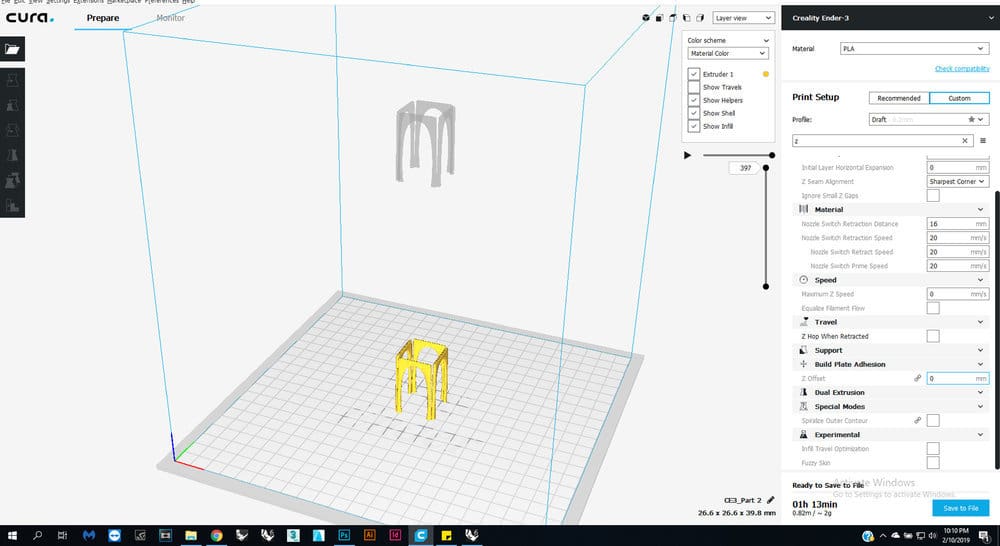The height and width of the screenshot is (546, 1000).
Task: Enable Spiralize Outer Contour
Action: click(933, 420)
